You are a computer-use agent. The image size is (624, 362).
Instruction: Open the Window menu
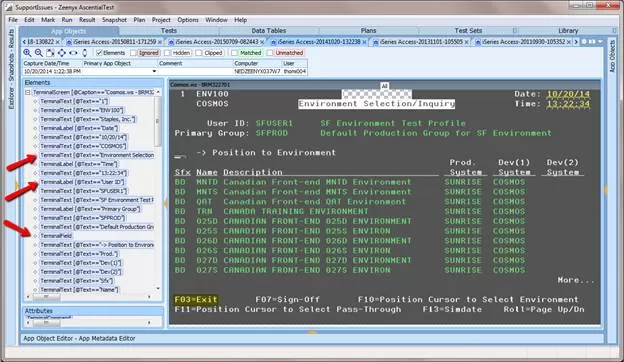tap(216, 20)
